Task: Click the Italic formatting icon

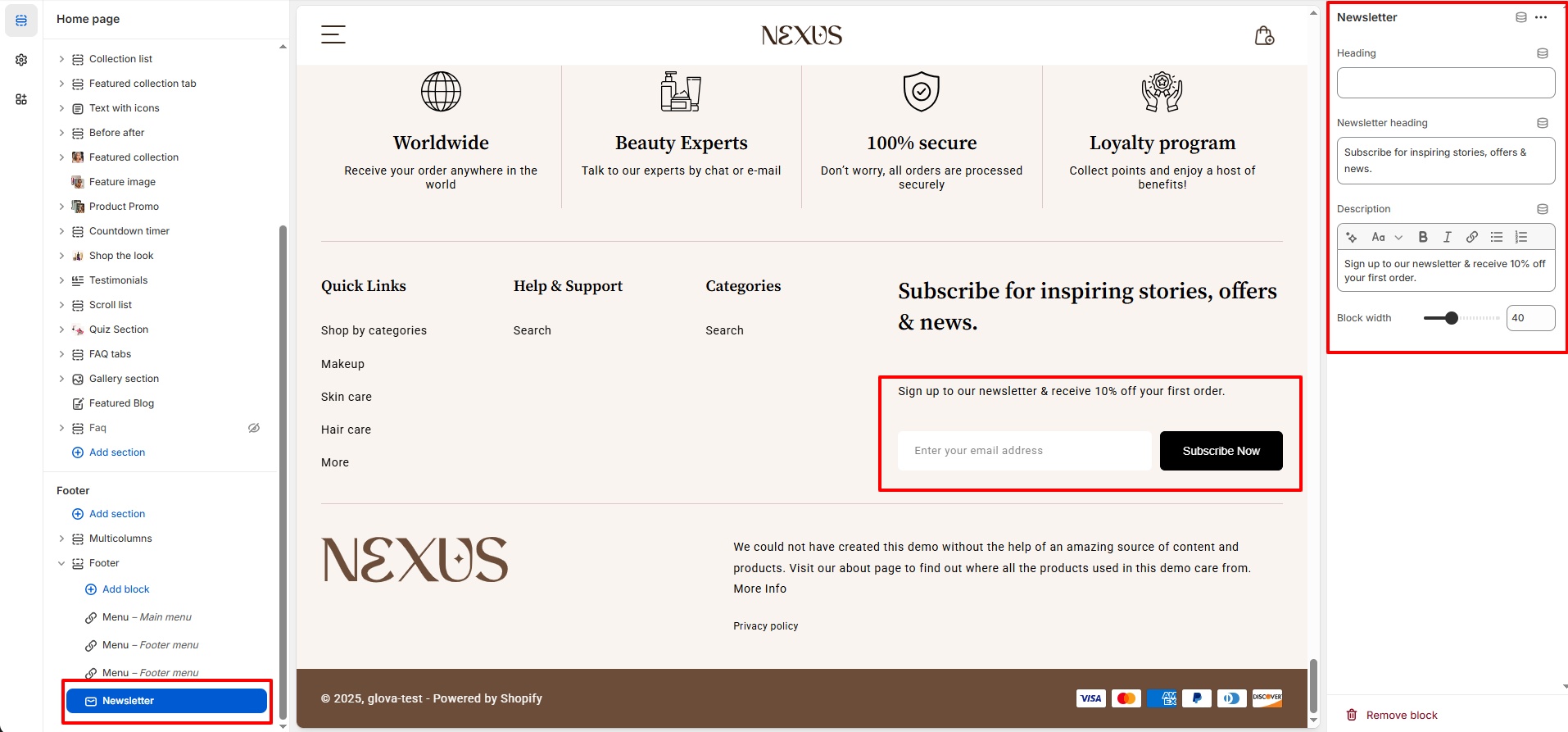Action: coord(1448,237)
